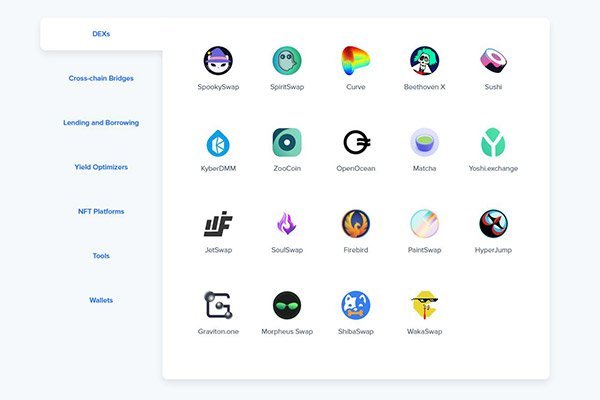Switch to Cross-chain Bridges tab
The image size is (600, 400).
pyautogui.click(x=101, y=78)
